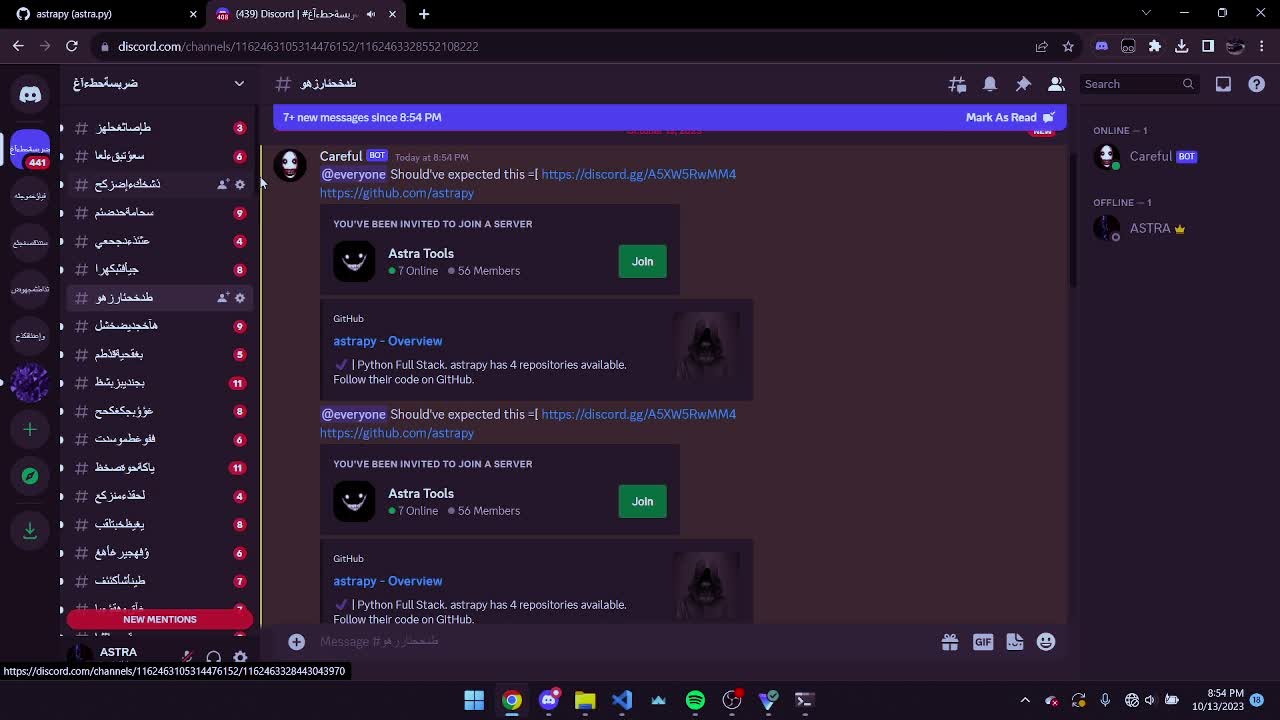Open the astrapy GitHub overview link
Screen dimensions: 1280x720
pyautogui.click(x=388, y=341)
